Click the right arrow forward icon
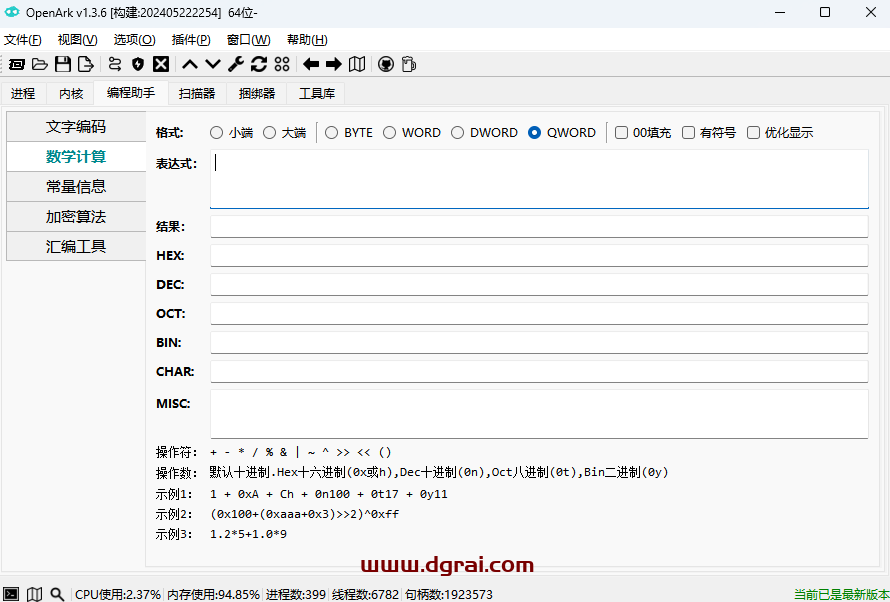 tap(334, 64)
